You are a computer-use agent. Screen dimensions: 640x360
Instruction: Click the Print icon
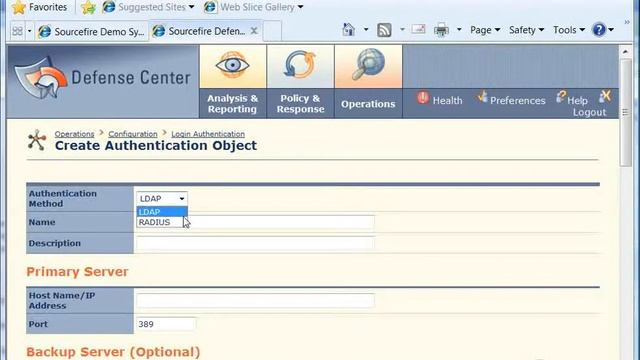click(441, 30)
